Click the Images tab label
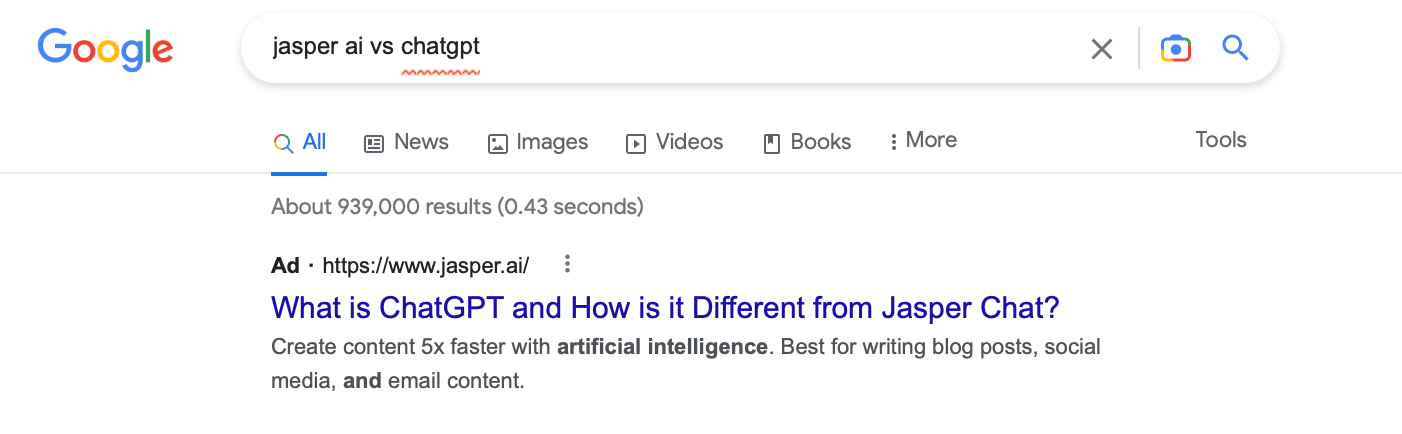1402x434 pixels. (x=552, y=142)
